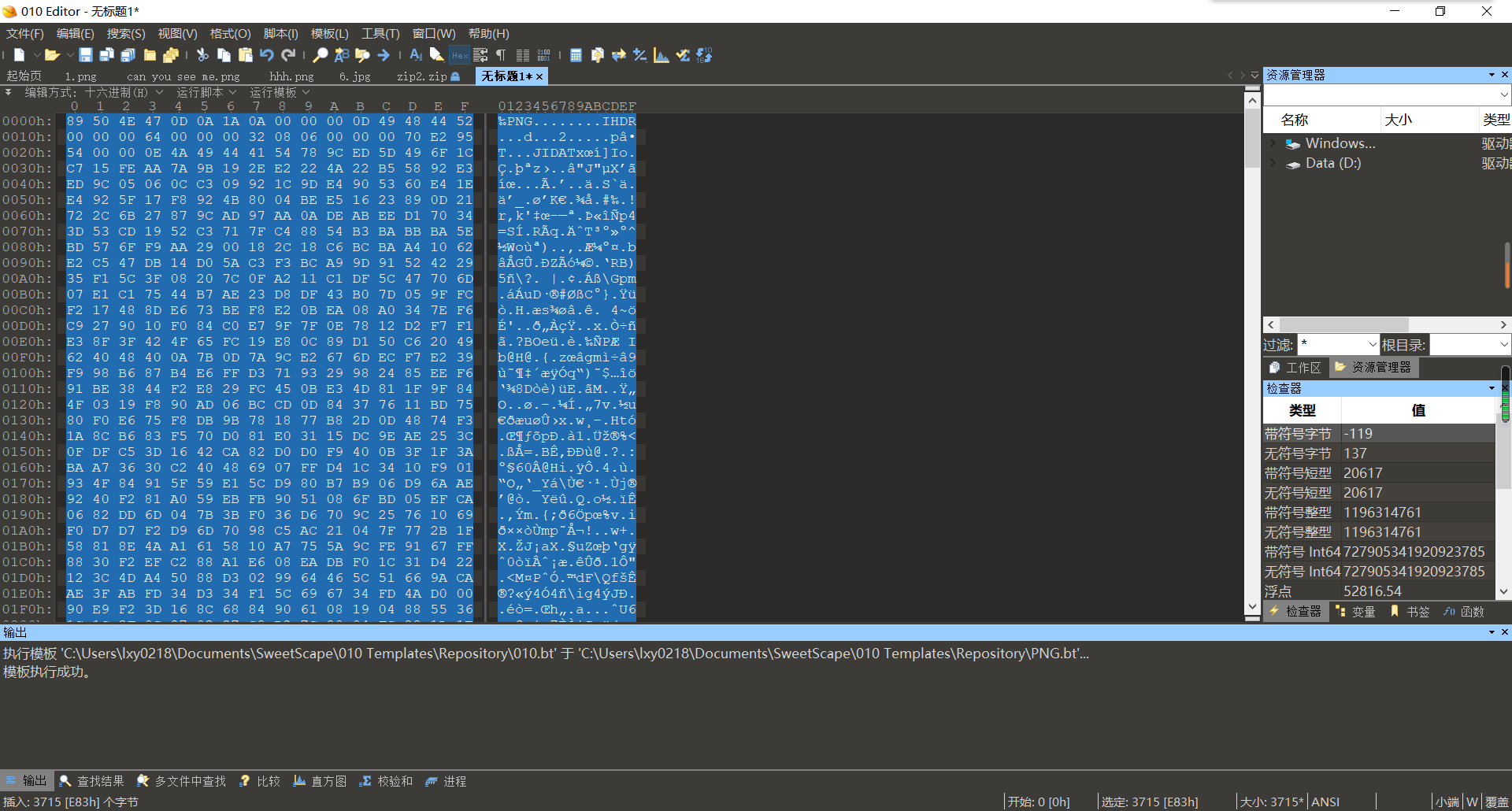1512x811 pixels.
Task: Open the Calculator tool icon
Action: [x=576, y=55]
